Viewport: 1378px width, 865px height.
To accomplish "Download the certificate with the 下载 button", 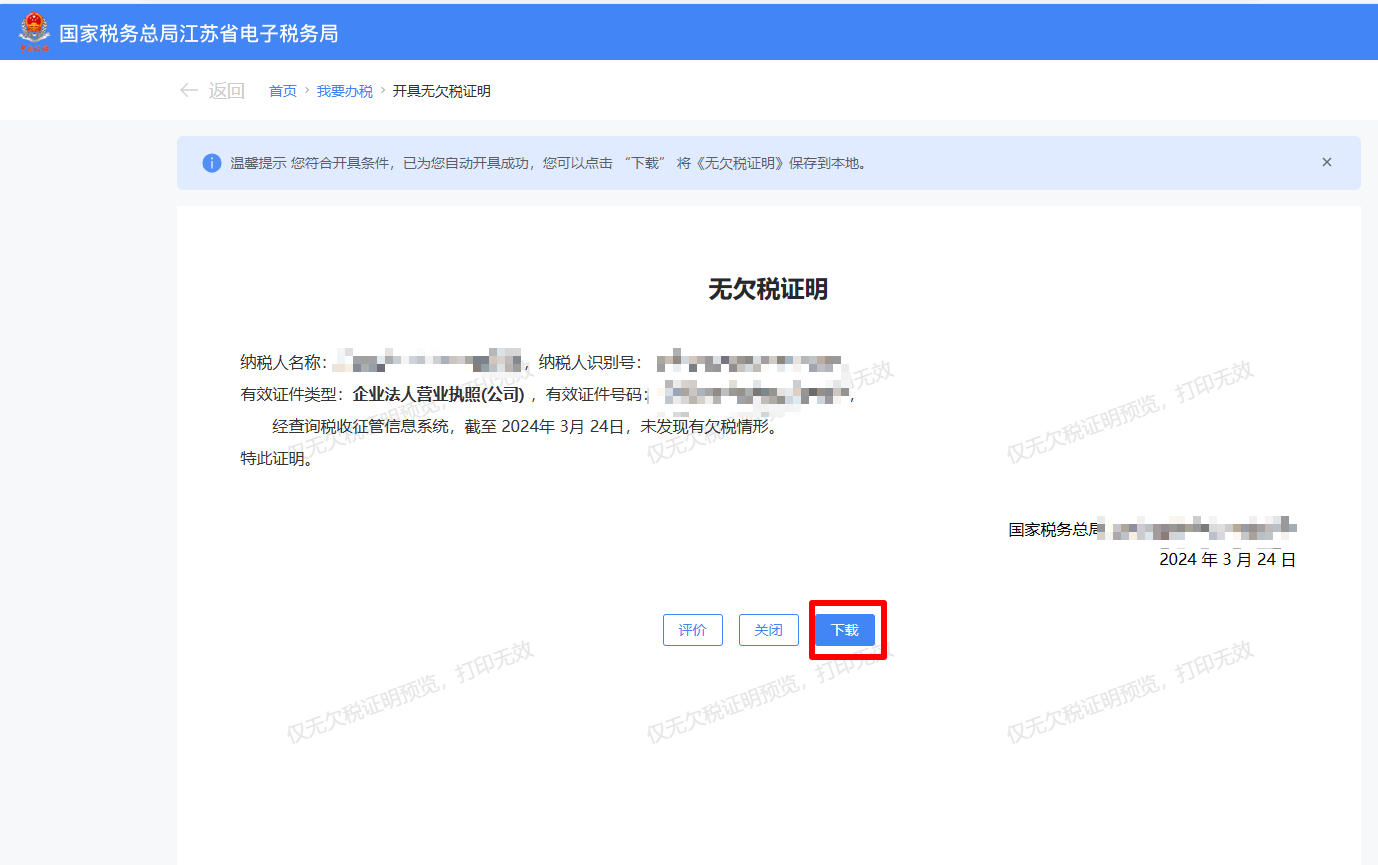I will (x=845, y=630).
